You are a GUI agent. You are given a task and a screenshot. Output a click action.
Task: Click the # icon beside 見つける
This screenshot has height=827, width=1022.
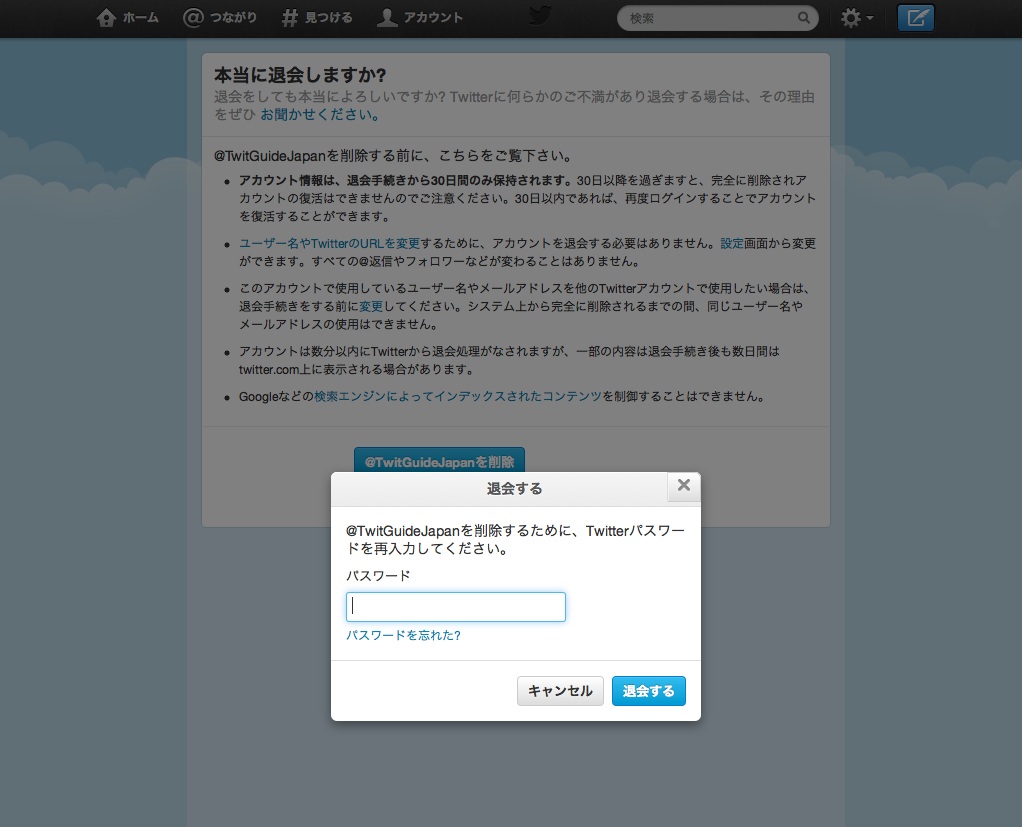[x=289, y=18]
